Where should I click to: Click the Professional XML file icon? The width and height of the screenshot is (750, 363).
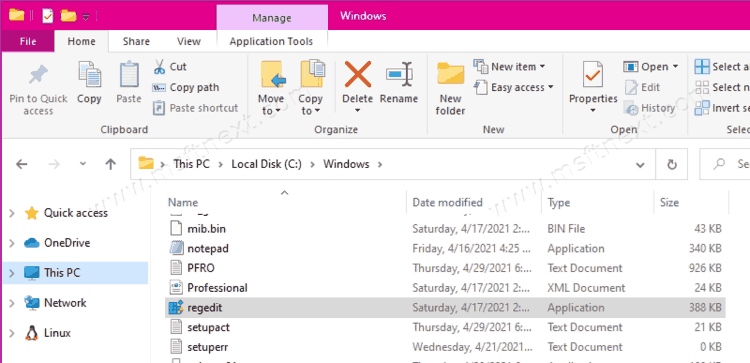(x=176, y=287)
